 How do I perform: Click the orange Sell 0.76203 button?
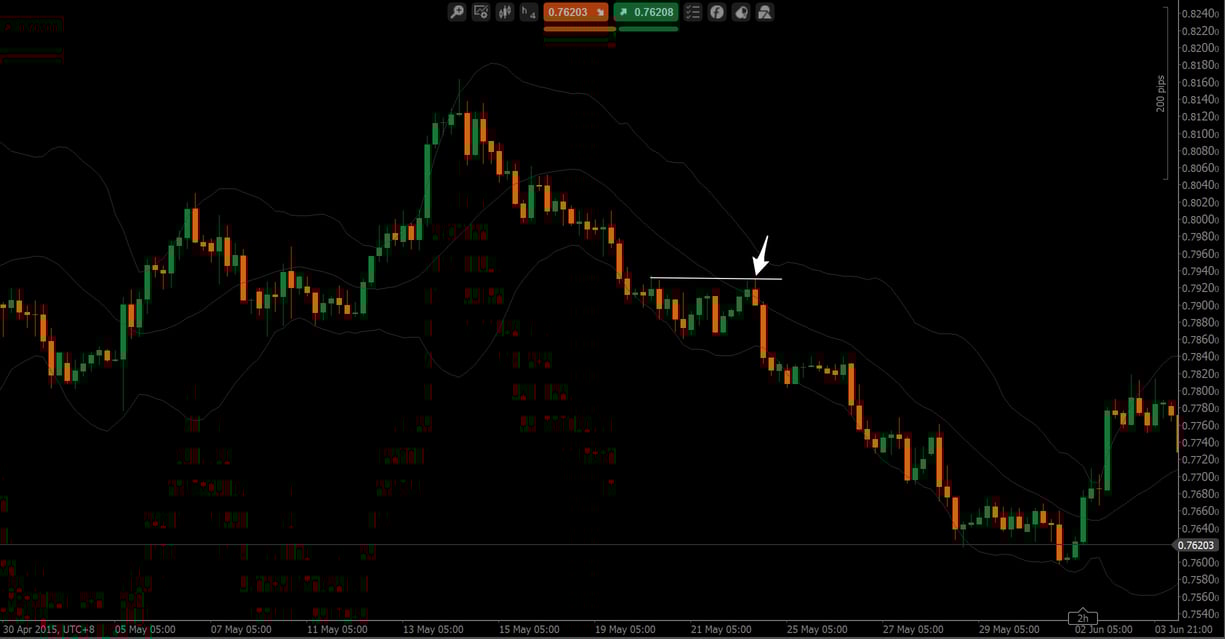(576, 12)
